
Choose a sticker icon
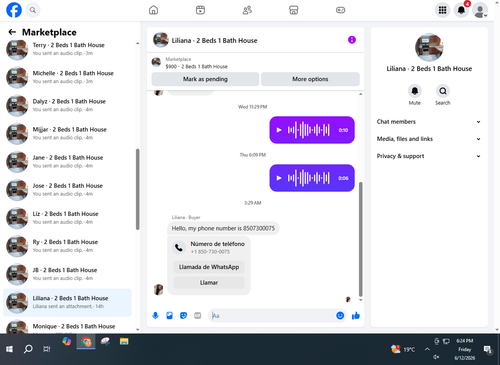[x=183, y=315]
